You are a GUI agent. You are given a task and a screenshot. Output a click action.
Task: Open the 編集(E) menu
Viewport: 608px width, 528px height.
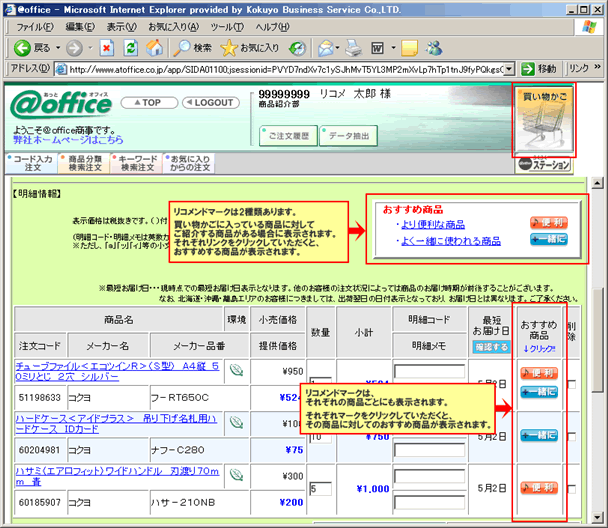tap(80, 27)
